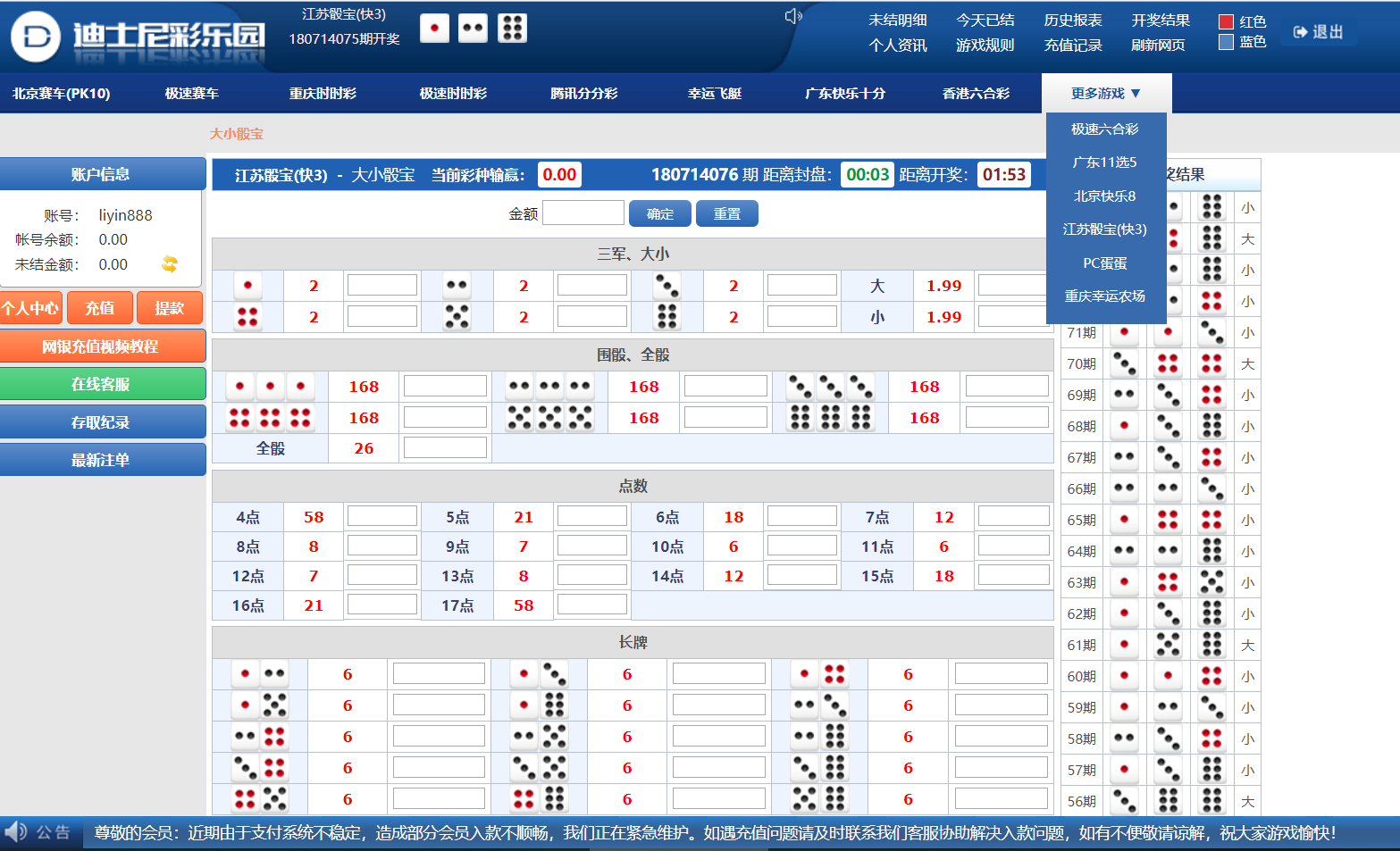Open the 北京赛车(PK10) game tab
This screenshot has width=1400, height=851.
tap(62, 93)
